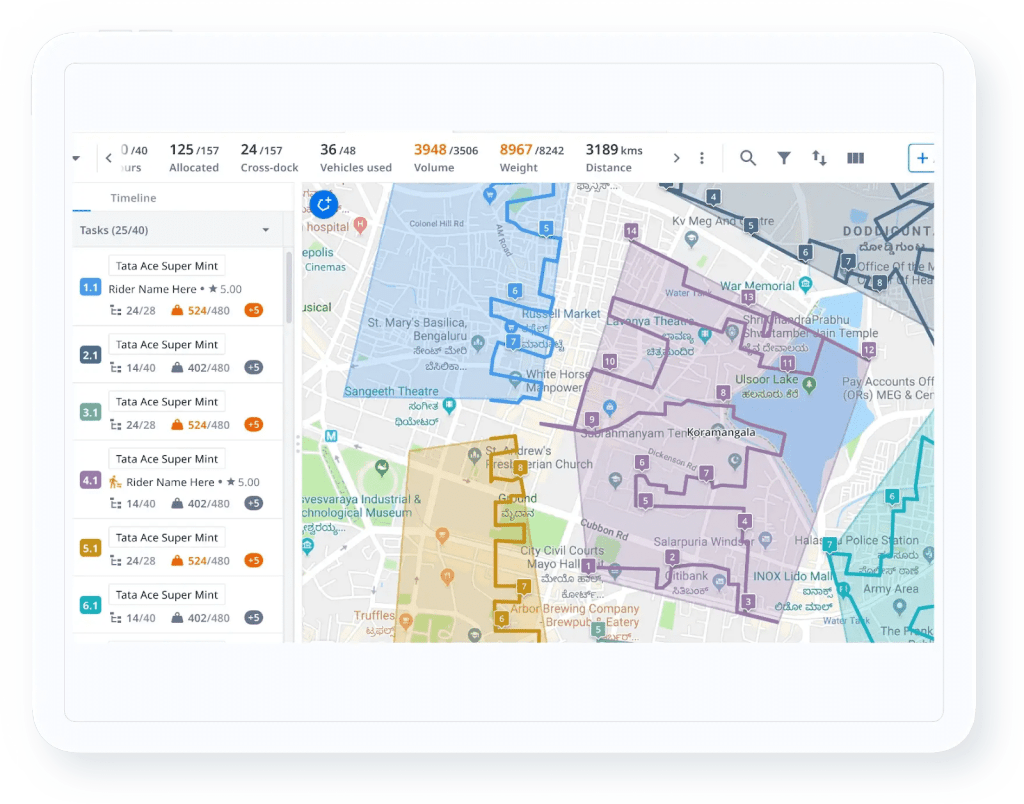Select the purple 4.1 route badge
Image resolution: width=1024 pixels, height=804 pixels.
coord(90,480)
